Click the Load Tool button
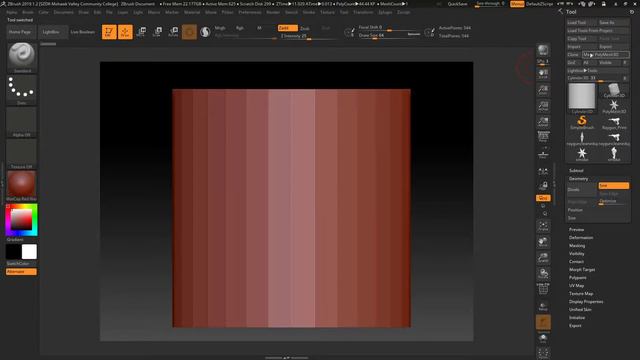Viewport: 640px width, 360px height. tap(582, 22)
